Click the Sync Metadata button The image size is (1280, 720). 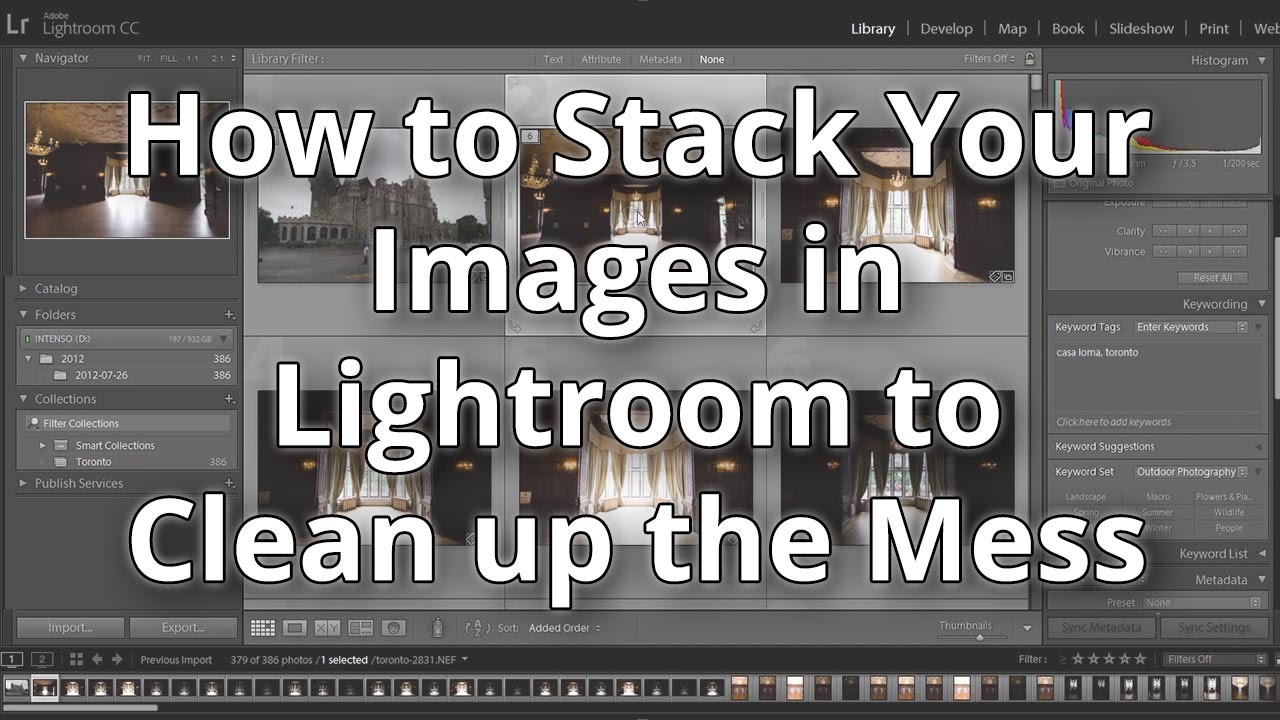click(1101, 628)
